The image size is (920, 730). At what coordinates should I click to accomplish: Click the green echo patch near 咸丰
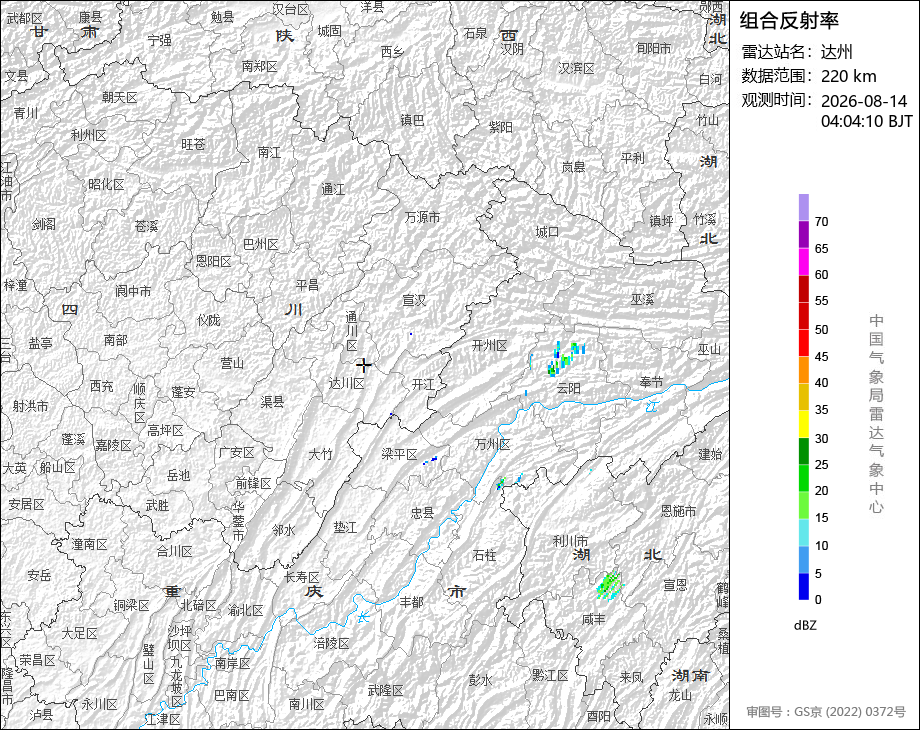pyautogui.click(x=609, y=584)
